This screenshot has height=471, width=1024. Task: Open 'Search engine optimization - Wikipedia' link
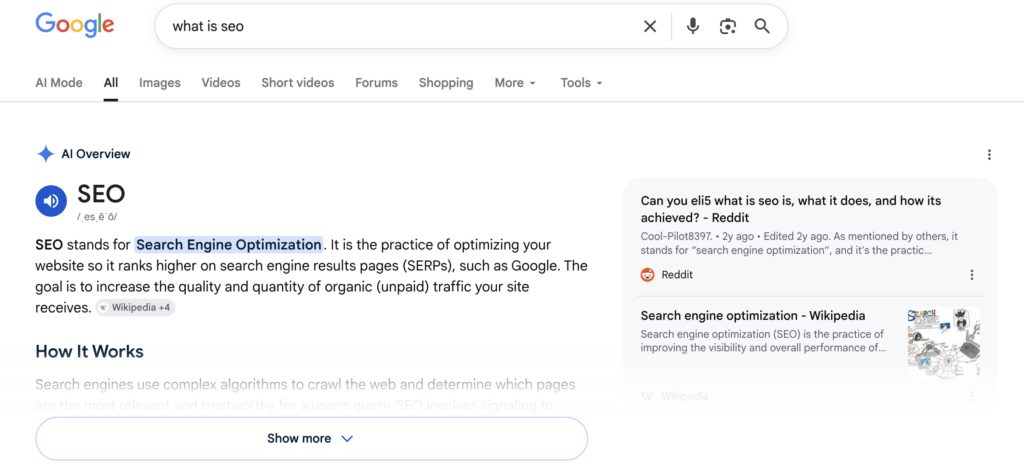753,316
